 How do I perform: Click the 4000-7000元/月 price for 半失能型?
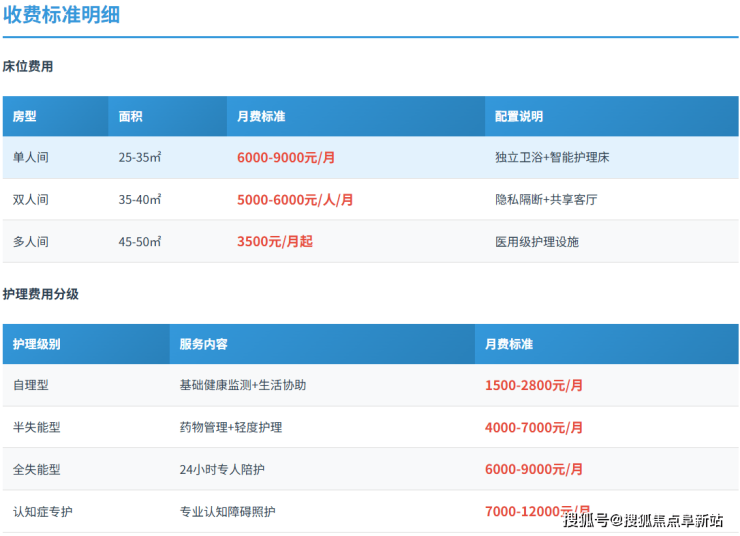(x=534, y=427)
